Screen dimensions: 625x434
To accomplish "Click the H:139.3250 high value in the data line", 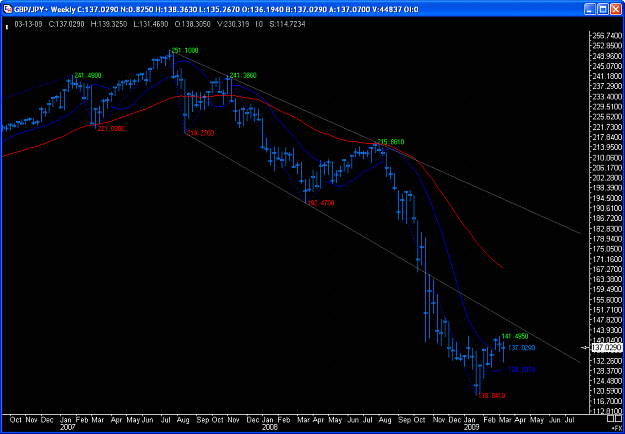I will coord(109,24).
